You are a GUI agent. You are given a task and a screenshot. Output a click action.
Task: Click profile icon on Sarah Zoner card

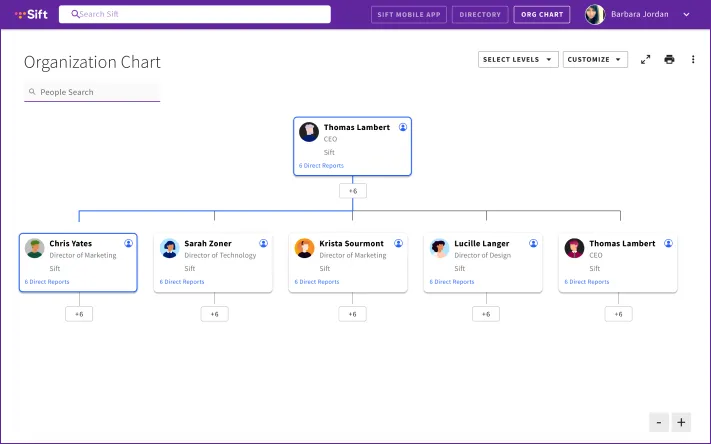[263, 243]
